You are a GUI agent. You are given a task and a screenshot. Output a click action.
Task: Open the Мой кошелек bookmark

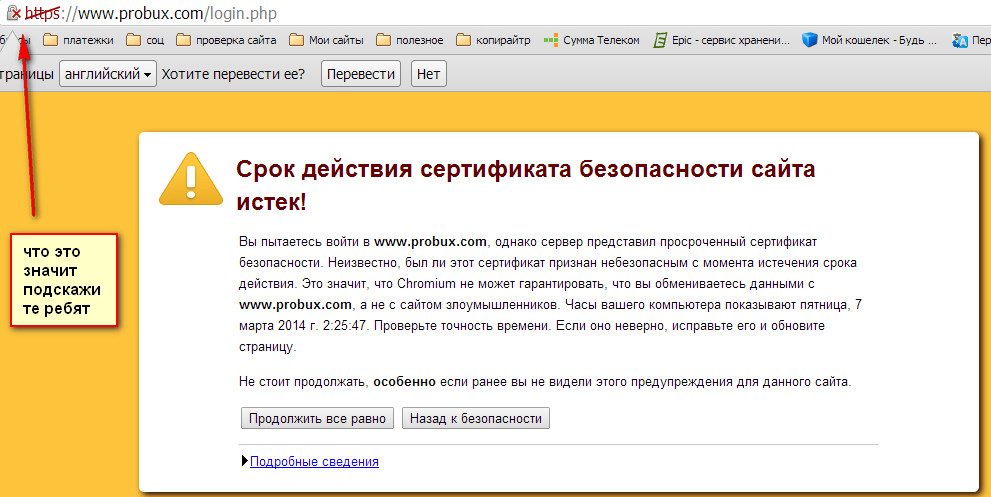(x=870, y=41)
